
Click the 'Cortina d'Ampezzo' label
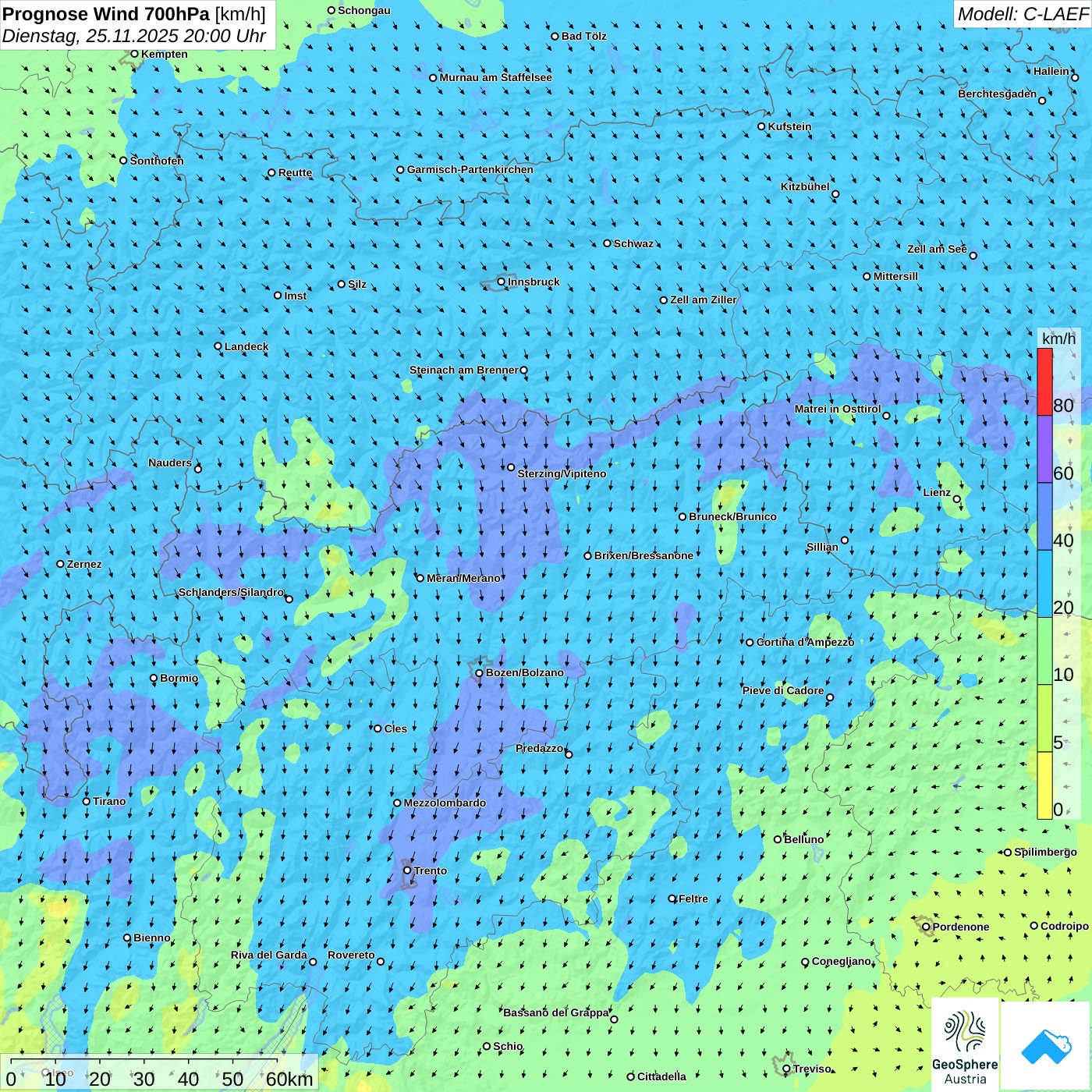click(x=805, y=642)
